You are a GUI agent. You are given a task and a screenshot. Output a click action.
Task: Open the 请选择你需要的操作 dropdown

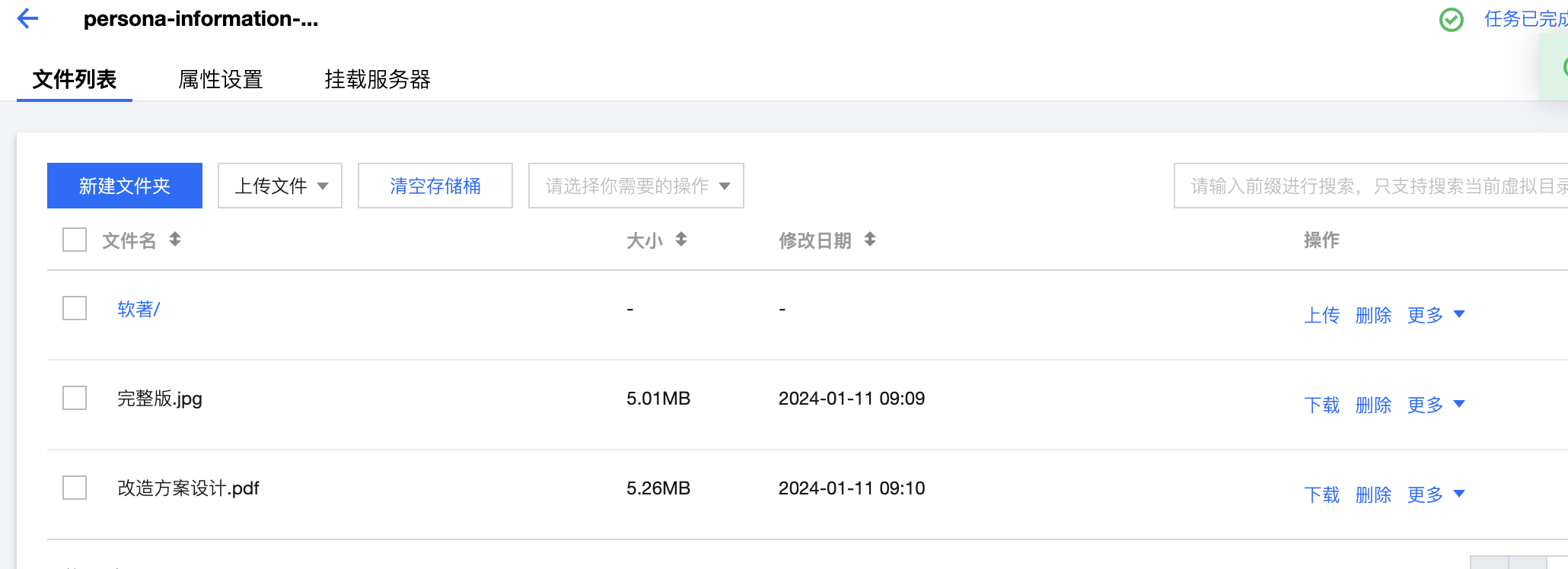636,186
